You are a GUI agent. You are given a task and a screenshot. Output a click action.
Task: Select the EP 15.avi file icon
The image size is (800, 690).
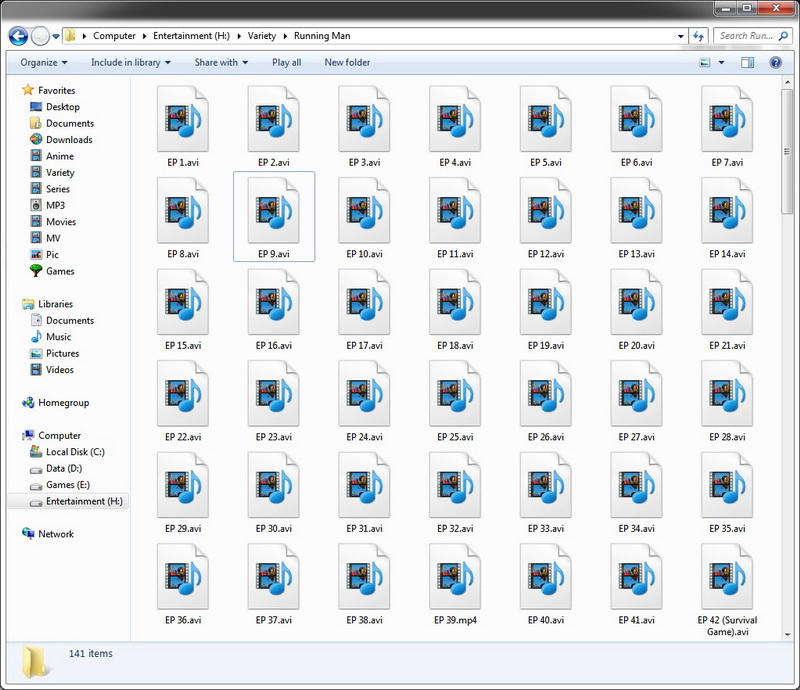tap(183, 302)
